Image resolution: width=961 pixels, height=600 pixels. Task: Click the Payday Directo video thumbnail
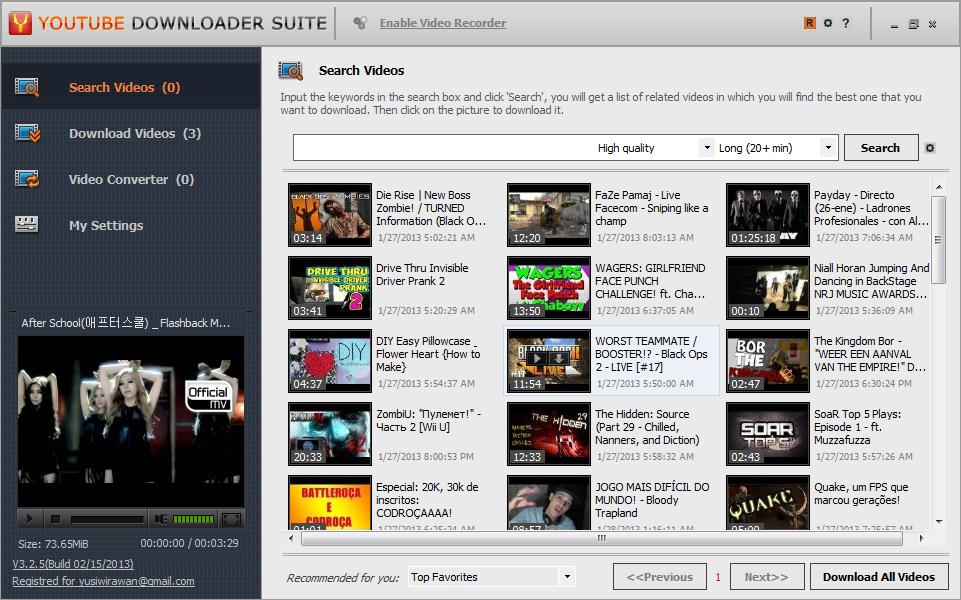point(767,215)
